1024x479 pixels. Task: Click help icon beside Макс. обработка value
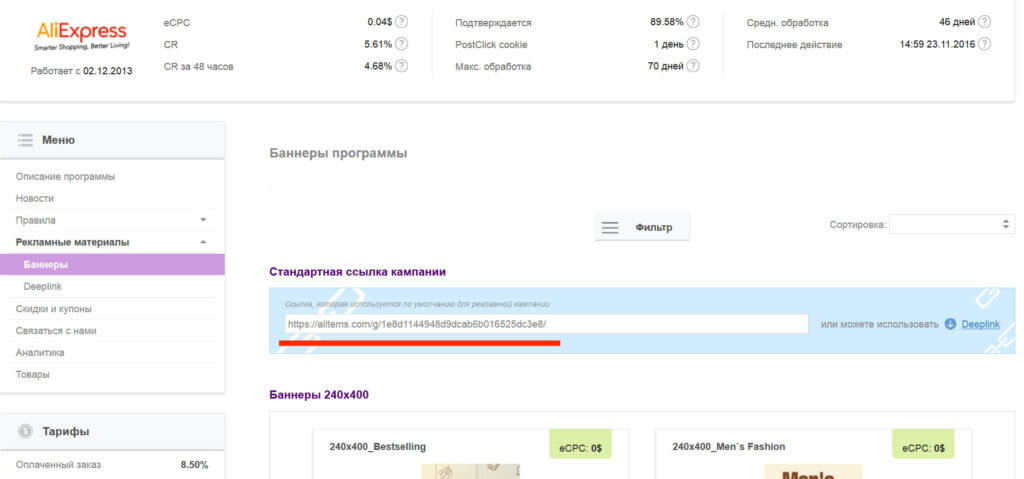(x=693, y=66)
